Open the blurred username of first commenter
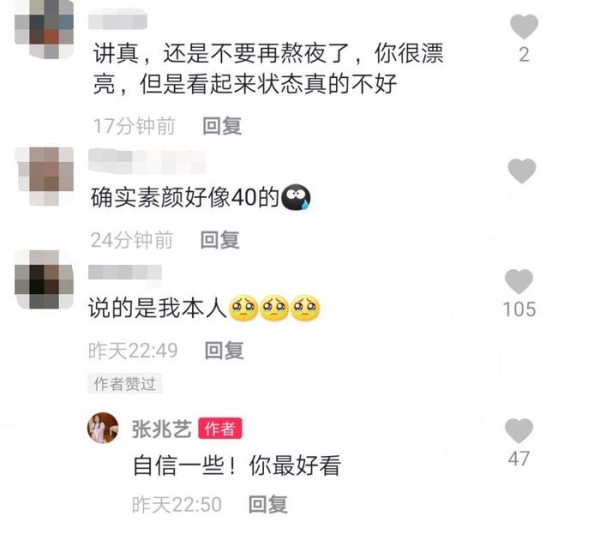This screenshot has height=534, width=600. click(117, 20)
